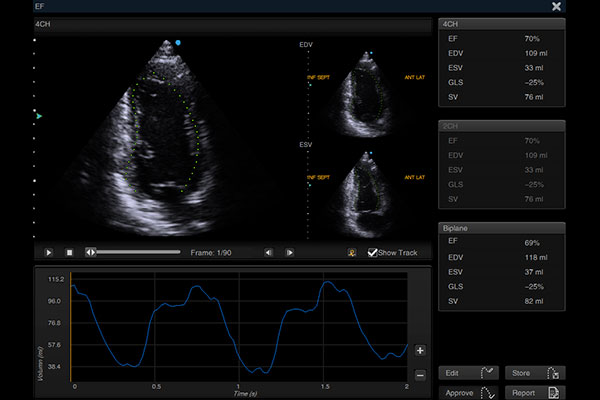The width and height of the screenshot is (600, 400).
Task: Select the 2CH results panel header
Action: tap(502, 126)
